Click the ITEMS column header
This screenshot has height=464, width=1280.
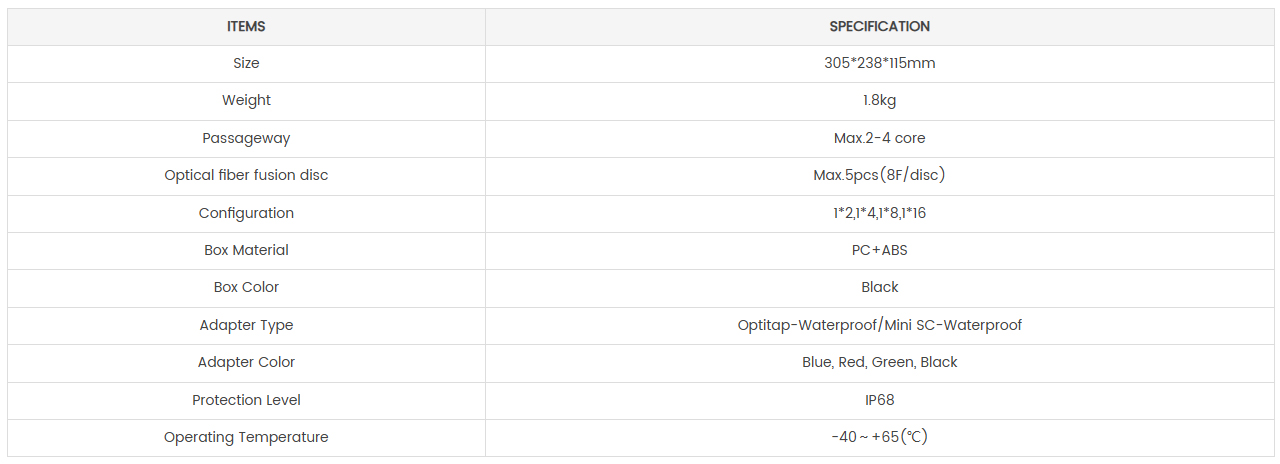[246, 26]
